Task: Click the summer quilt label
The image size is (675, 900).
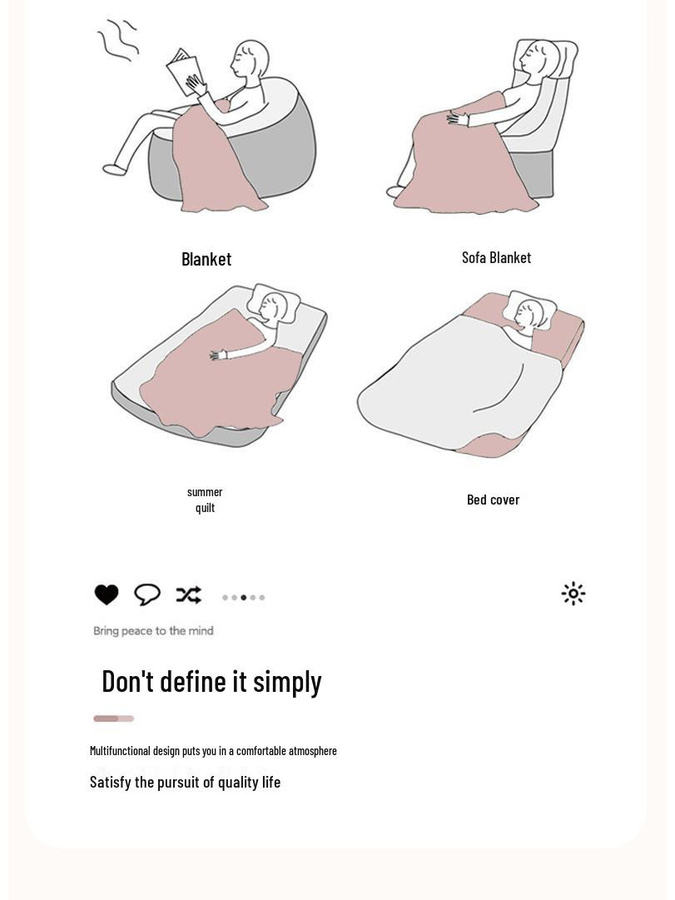Action: [x=205, y=500]
